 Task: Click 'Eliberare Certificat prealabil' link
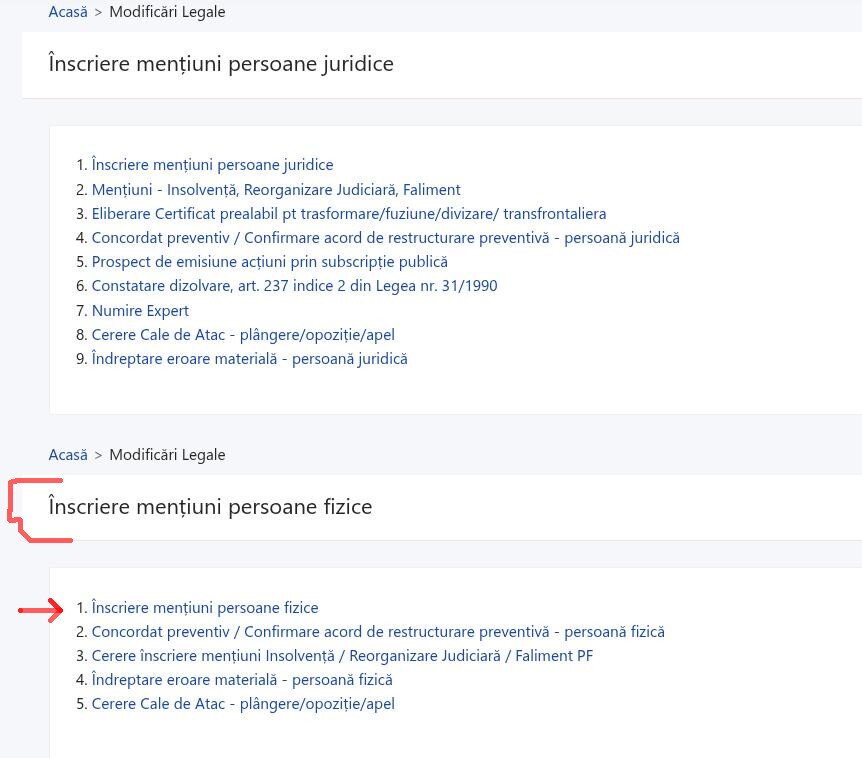point(348,214)
